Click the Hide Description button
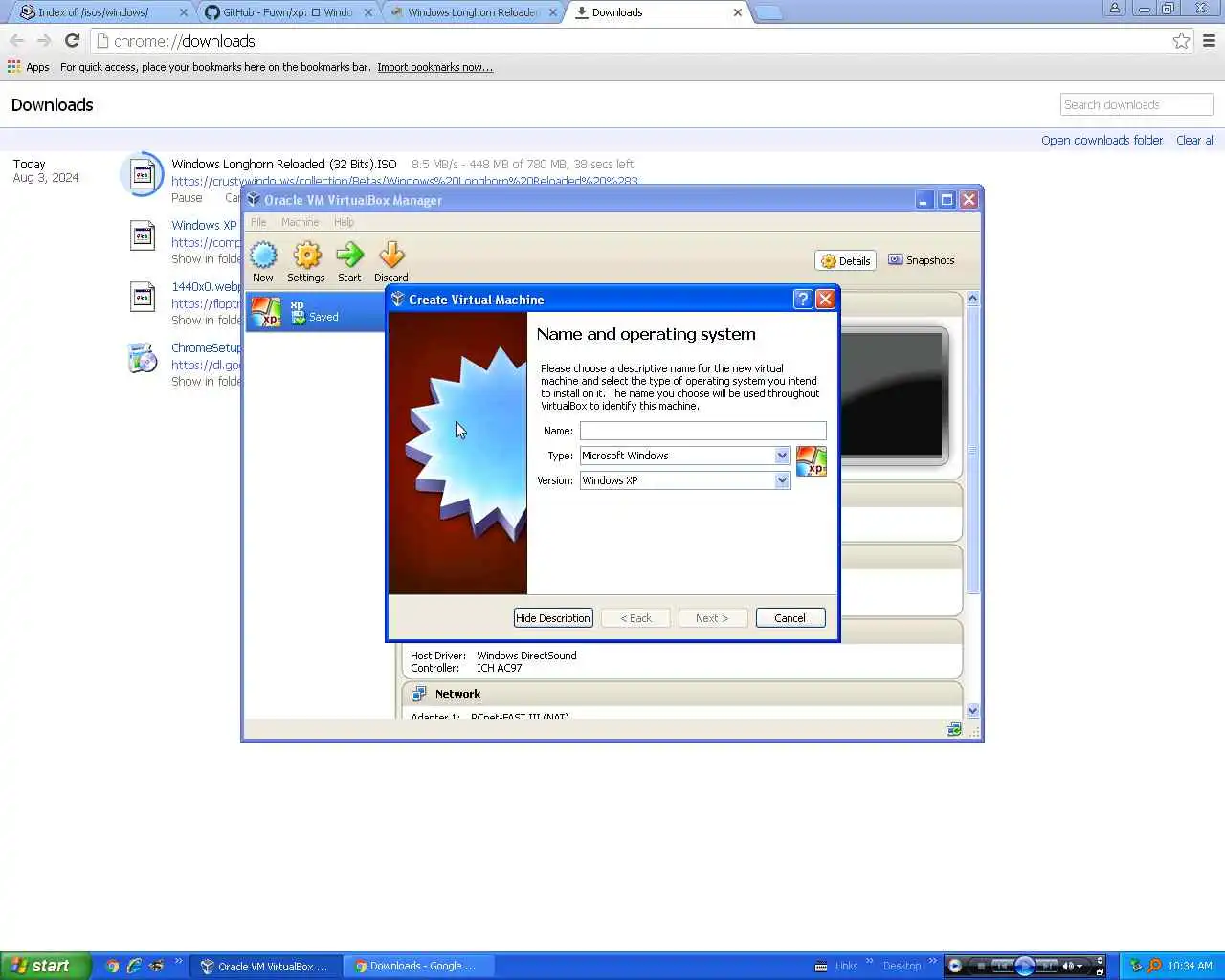 (553, 618)
